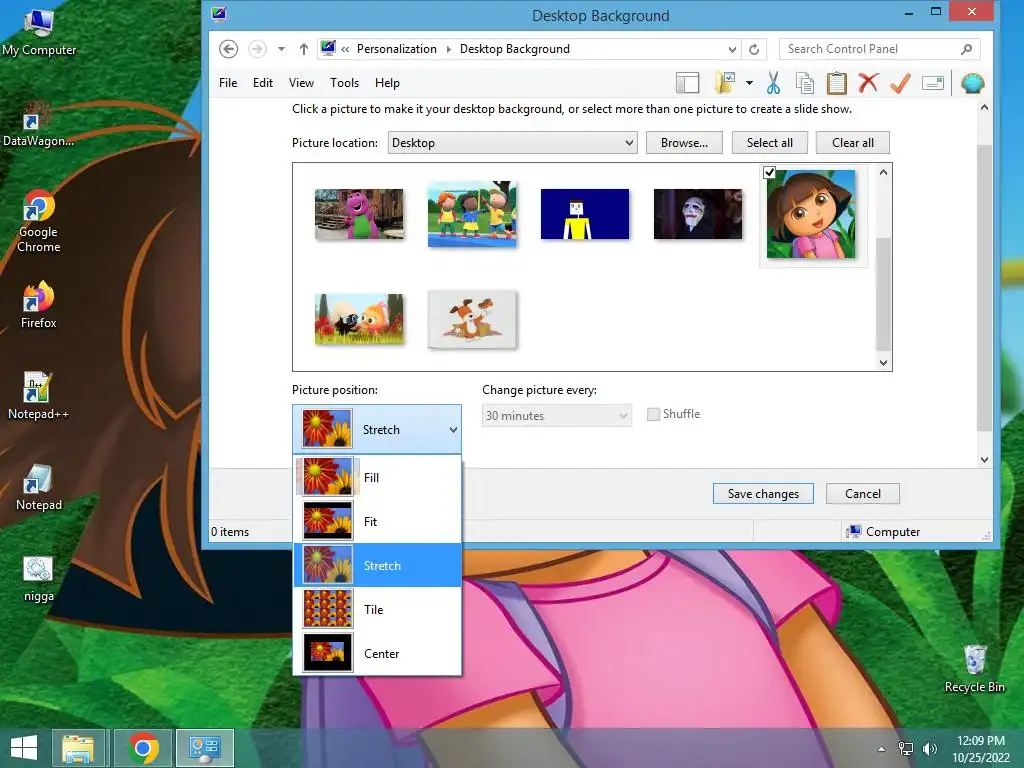Open the 30 minutes interval dropdown
Screen dimensions: 1024x768
(556, 415)
